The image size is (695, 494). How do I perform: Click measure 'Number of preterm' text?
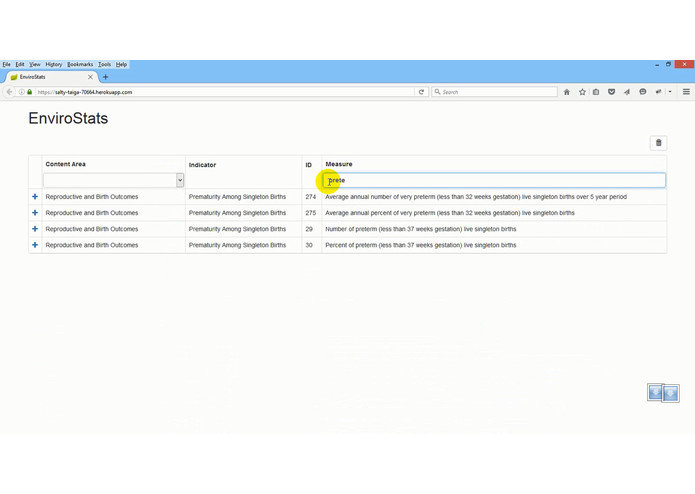(421, 229)
